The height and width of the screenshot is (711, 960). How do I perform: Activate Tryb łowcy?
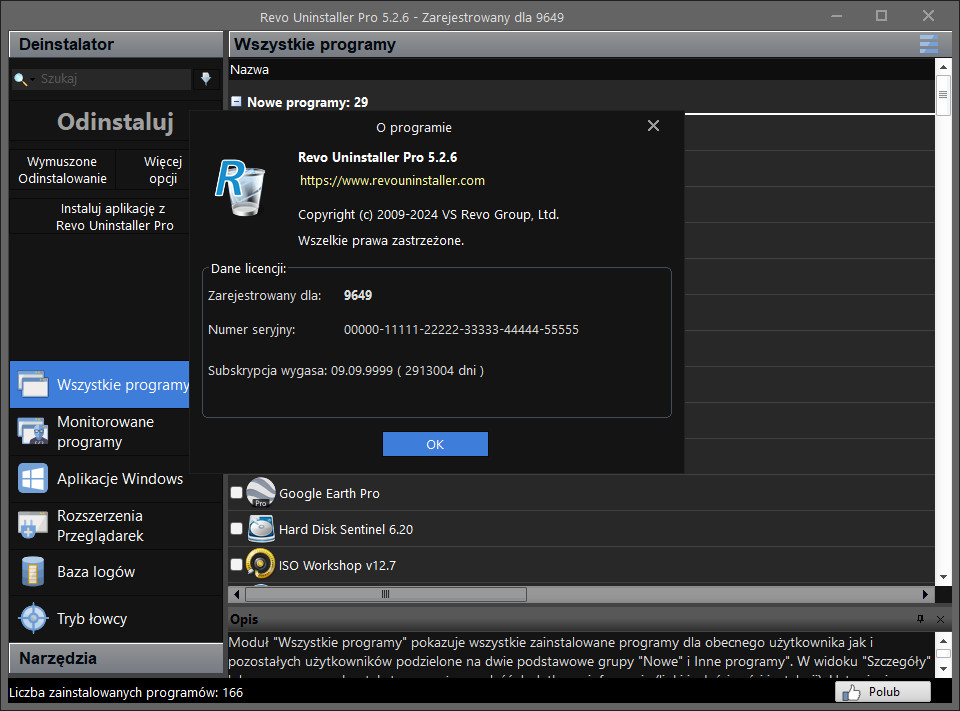[116, 619]
